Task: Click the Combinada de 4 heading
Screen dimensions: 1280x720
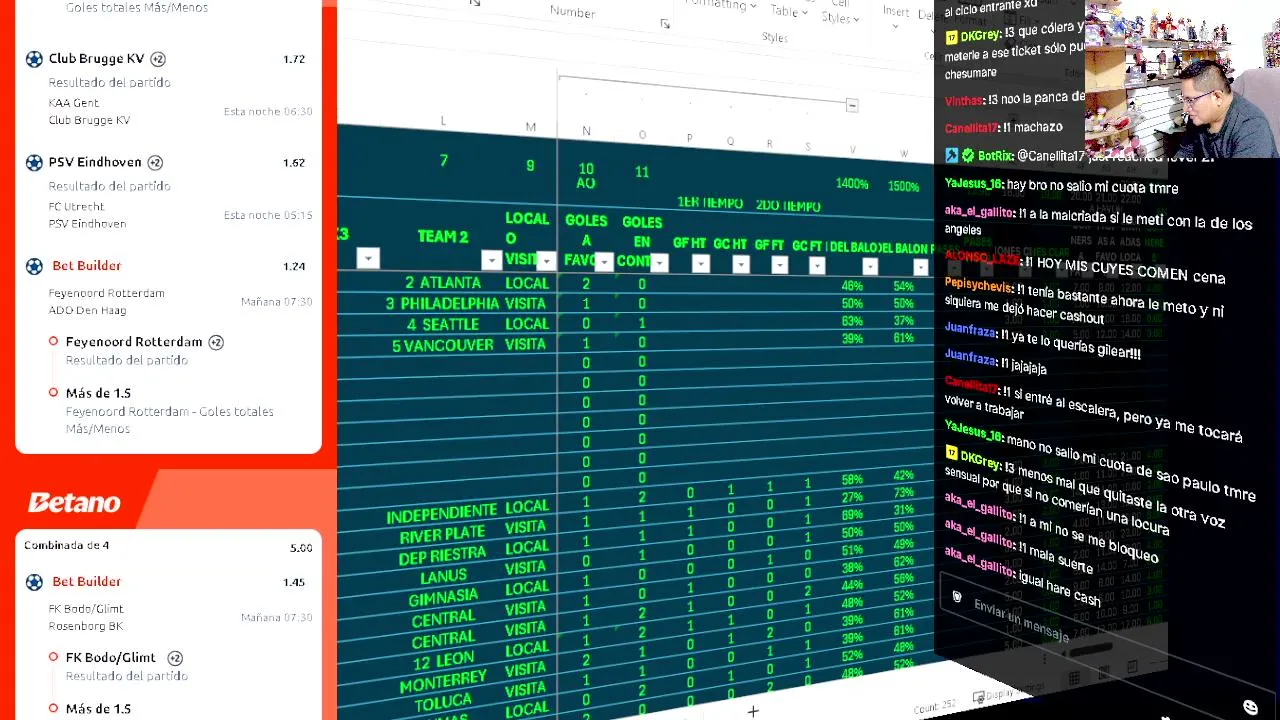Action: click(x=67, y=545)
